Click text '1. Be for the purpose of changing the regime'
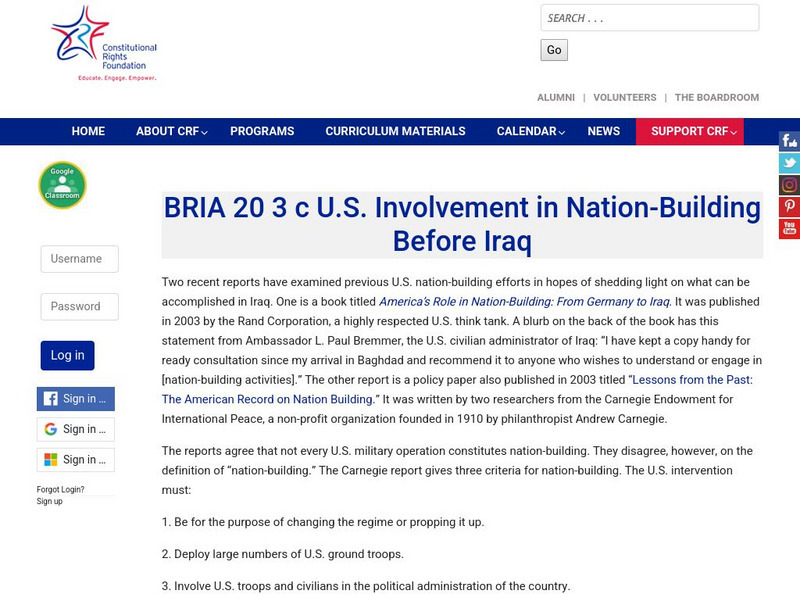Screen dimensions: 800x594 [278, 522]
